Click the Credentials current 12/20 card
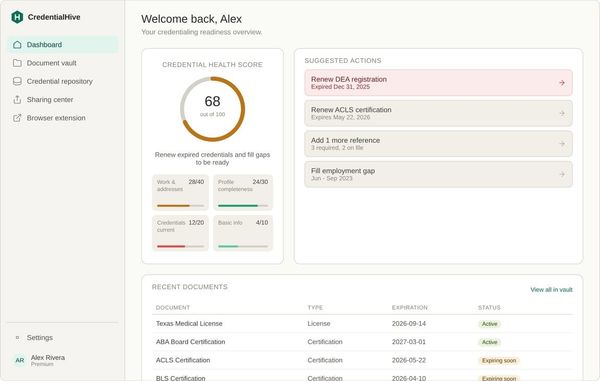The width and height of the screenshot is (600, 381). [x=180, y=233]
